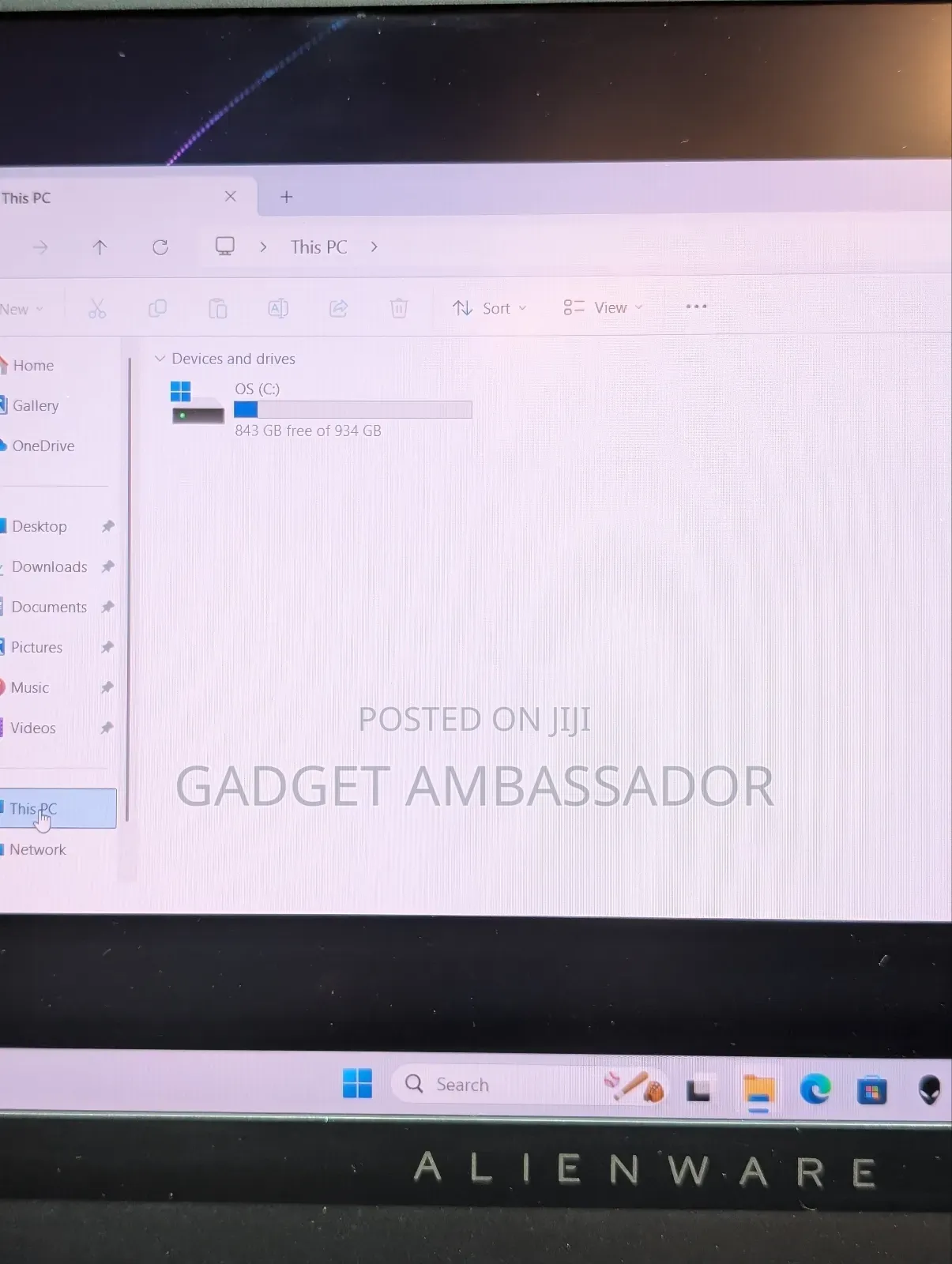Image resolution: width=952 pixels, height=1264 pixels.
Task: Click the Copy icon in toolbar
Action: (157, 308)
